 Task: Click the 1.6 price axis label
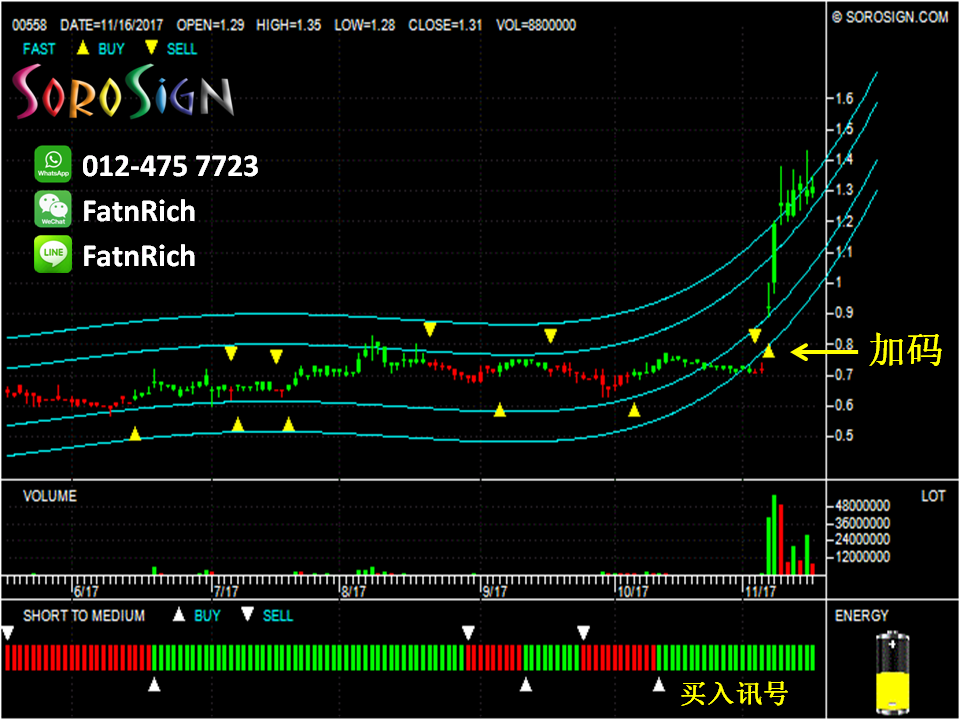pyautogui.click(x=844, y=99)
